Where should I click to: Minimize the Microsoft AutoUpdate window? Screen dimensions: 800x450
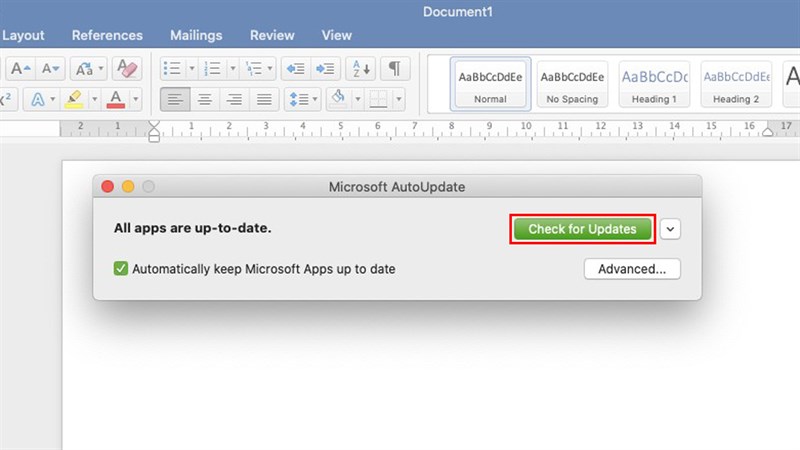128,187
